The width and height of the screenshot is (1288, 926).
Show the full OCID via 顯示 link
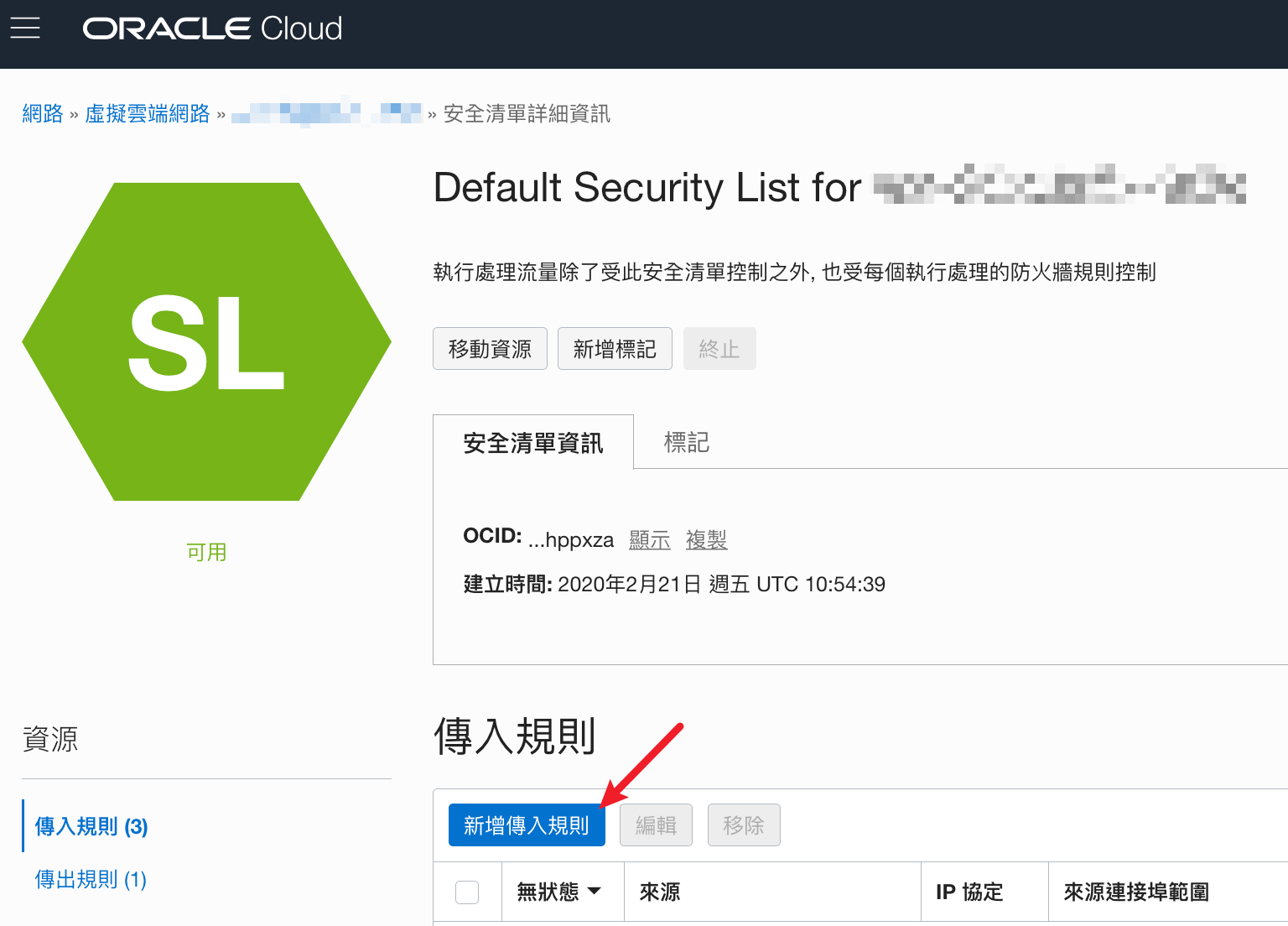[650, 539]
